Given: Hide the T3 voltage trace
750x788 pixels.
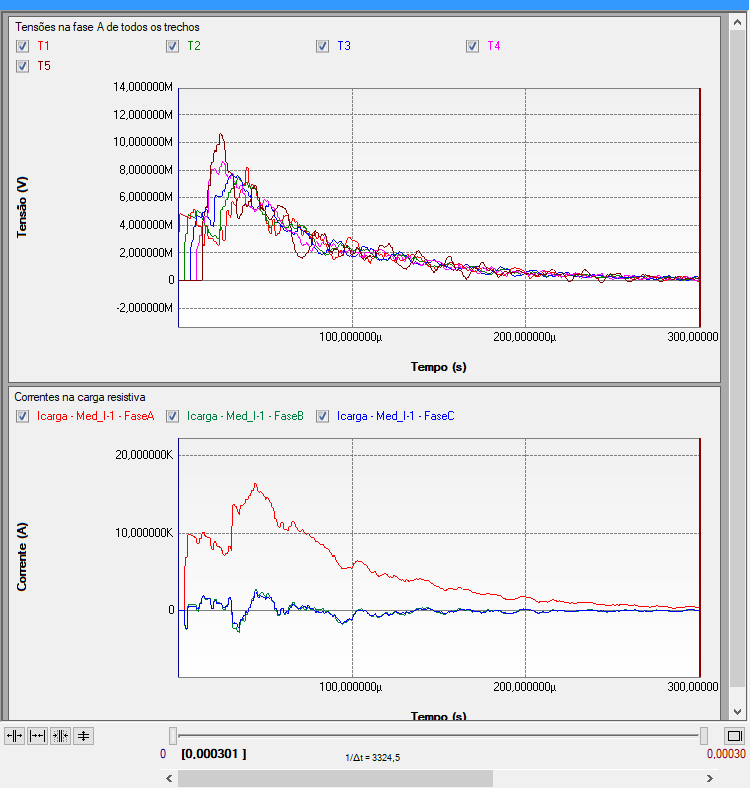Looking at the screenshot, I should 323,46.
